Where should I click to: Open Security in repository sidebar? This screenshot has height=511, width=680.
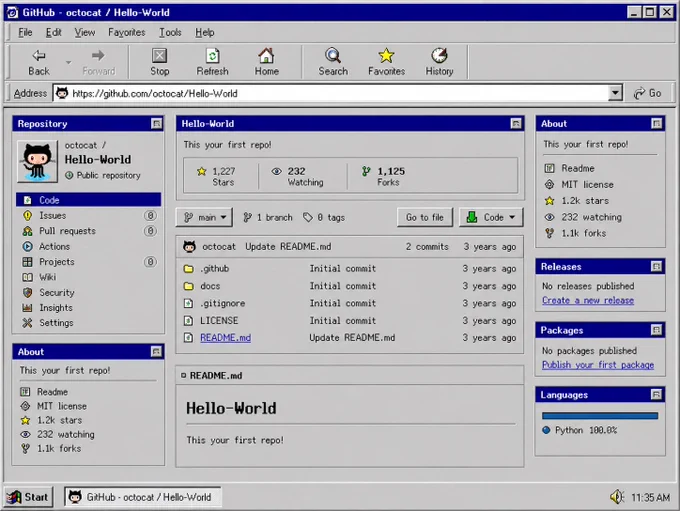tap(88, 292)
